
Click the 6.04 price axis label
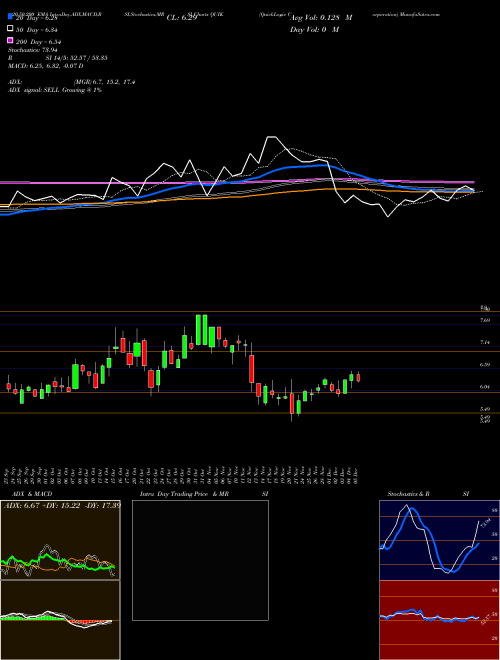click(x=485, y=387)
